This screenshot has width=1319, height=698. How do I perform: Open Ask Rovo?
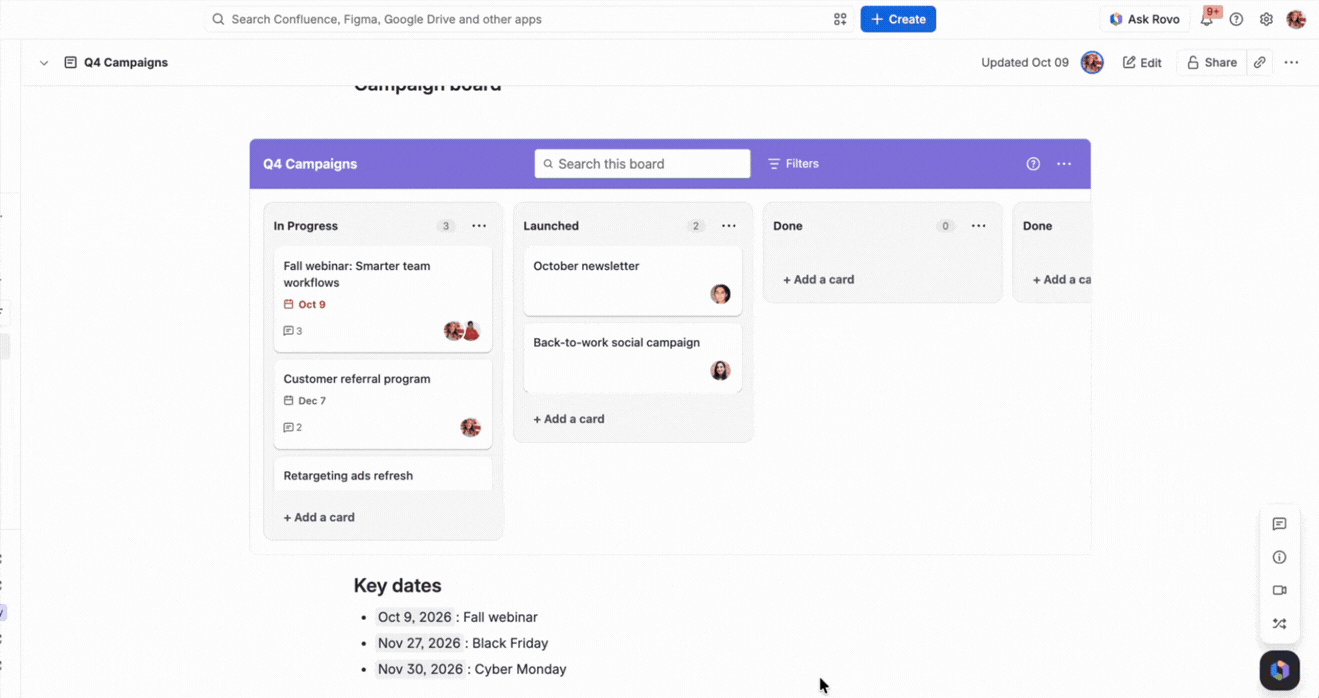(1145, 19)
